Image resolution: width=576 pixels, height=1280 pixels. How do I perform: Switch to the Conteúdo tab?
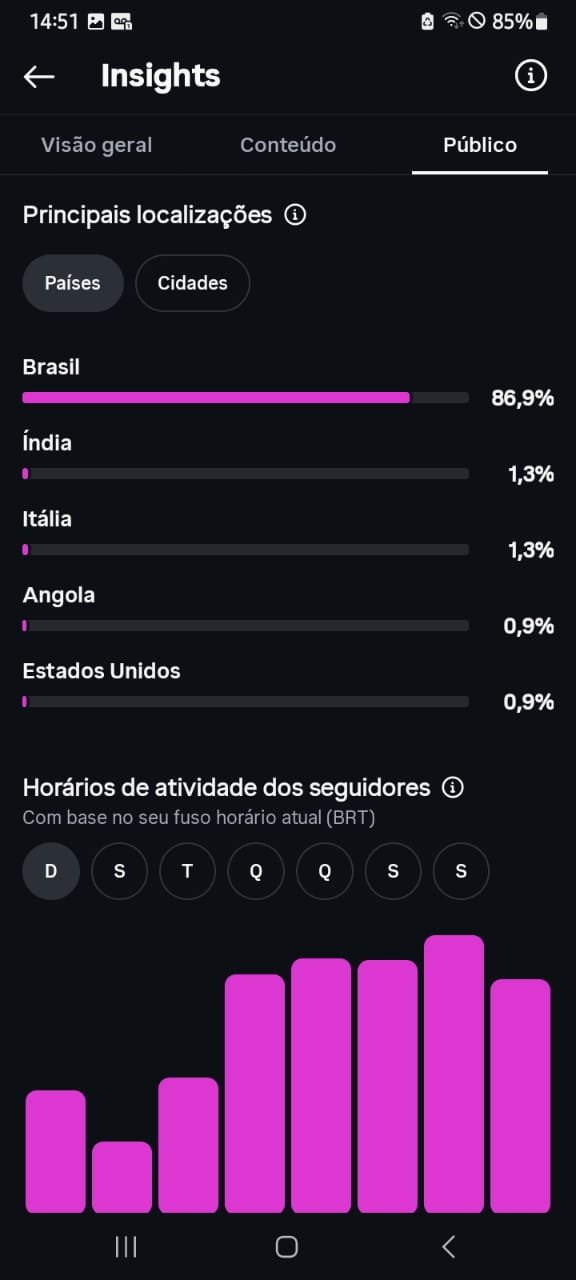point(288,145)
